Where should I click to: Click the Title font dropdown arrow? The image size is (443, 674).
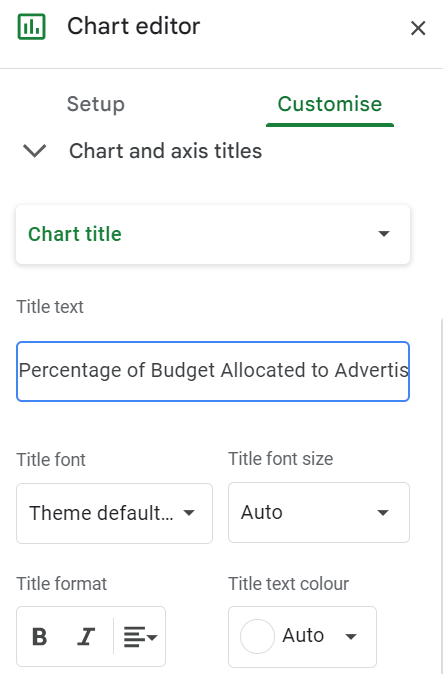tap(189, 512)
